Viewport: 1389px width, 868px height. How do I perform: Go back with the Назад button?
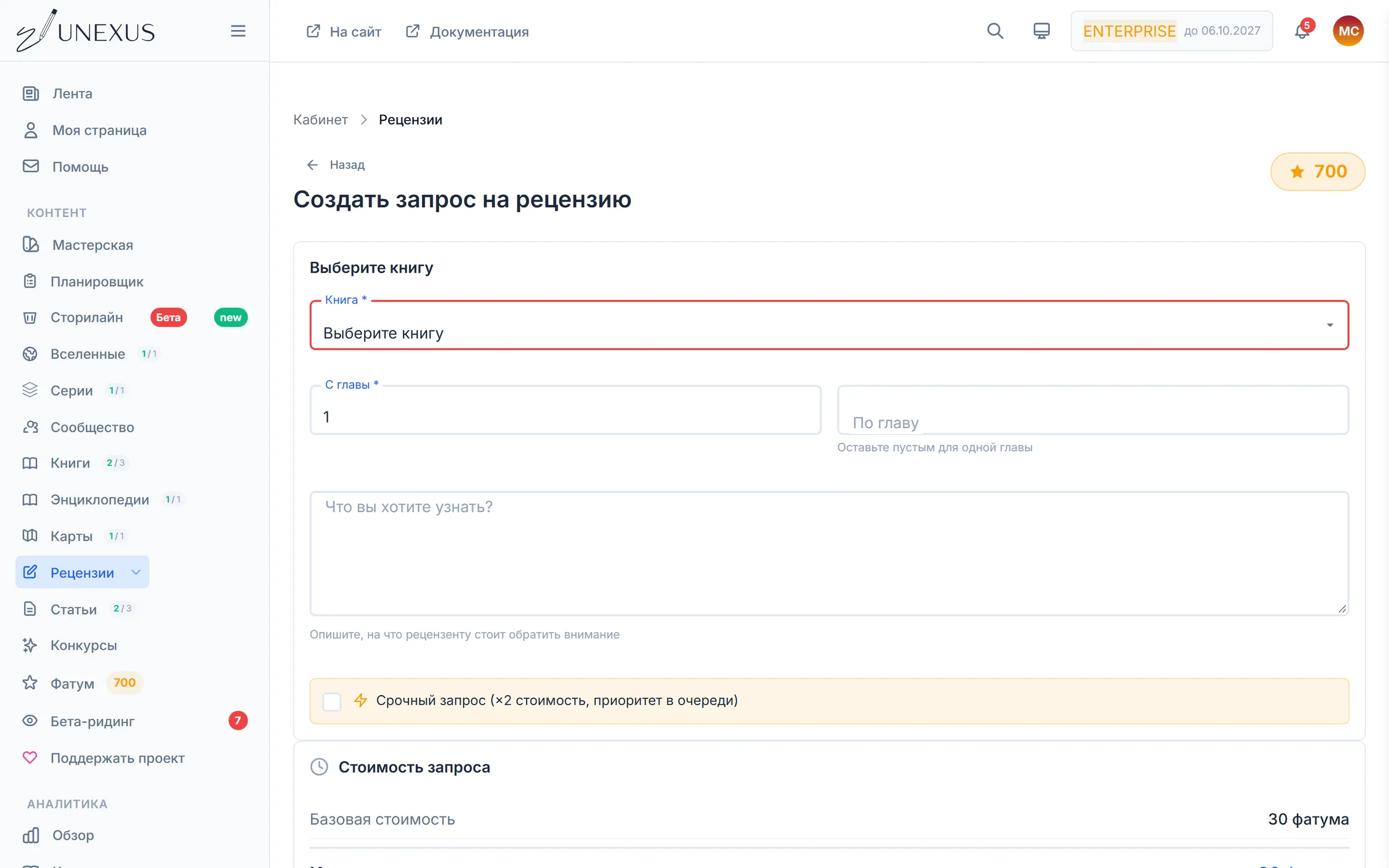pos(336,165)
